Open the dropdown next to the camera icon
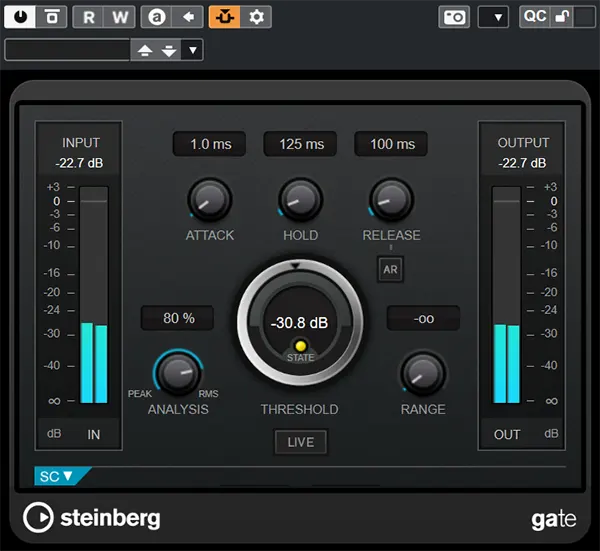 click(494, 17)
